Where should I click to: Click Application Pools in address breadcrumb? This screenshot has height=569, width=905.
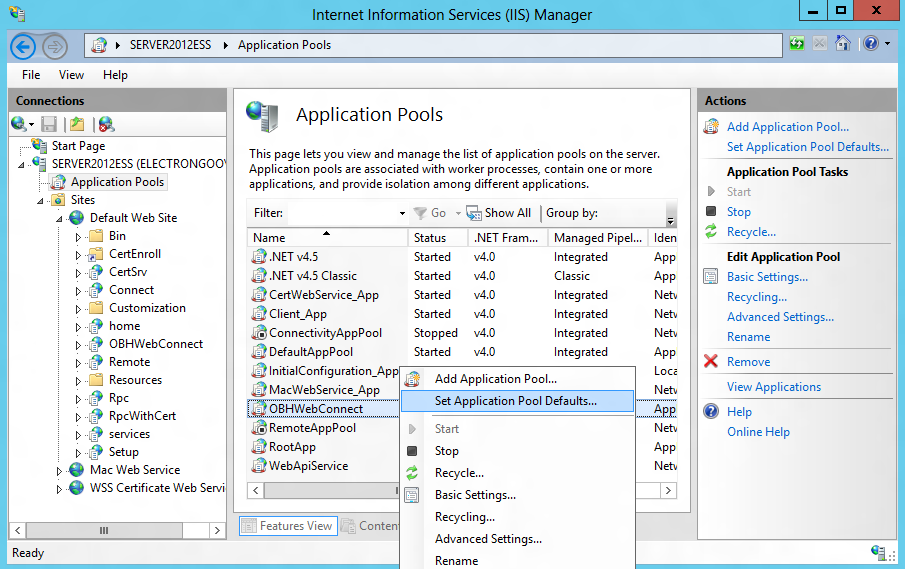[x=285, y=45]
